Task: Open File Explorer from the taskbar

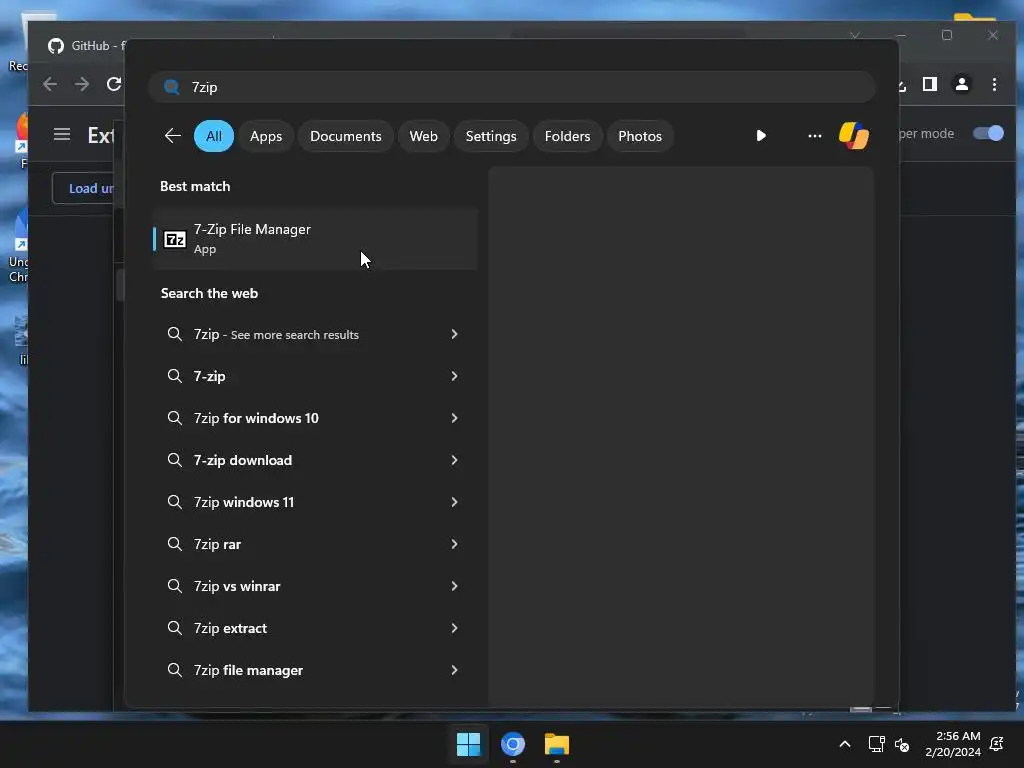Action: [557, 744]
